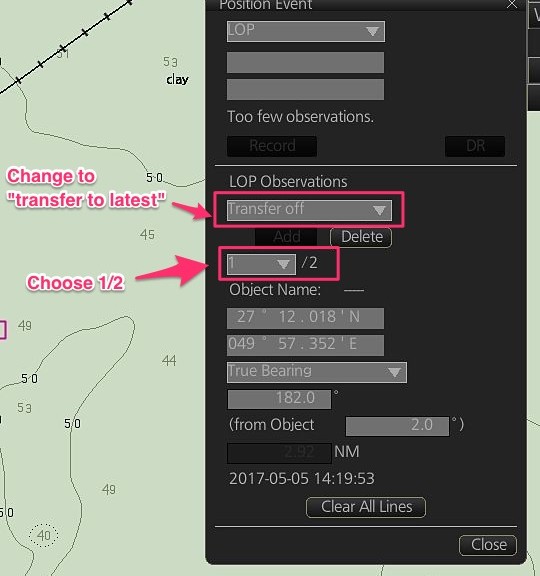Click the bearing value field 182.0

tap(279, 399)
